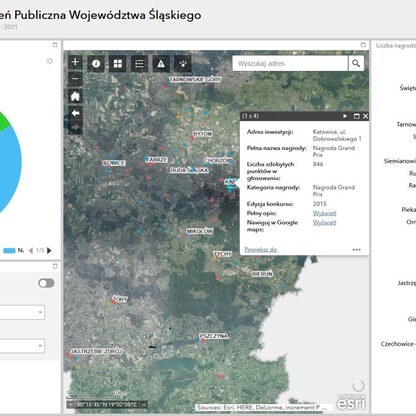The width and height of the screenshot is (416, 416).
Task: Focus the Wyszukaj adres search field
Action: tap(290, 63)
